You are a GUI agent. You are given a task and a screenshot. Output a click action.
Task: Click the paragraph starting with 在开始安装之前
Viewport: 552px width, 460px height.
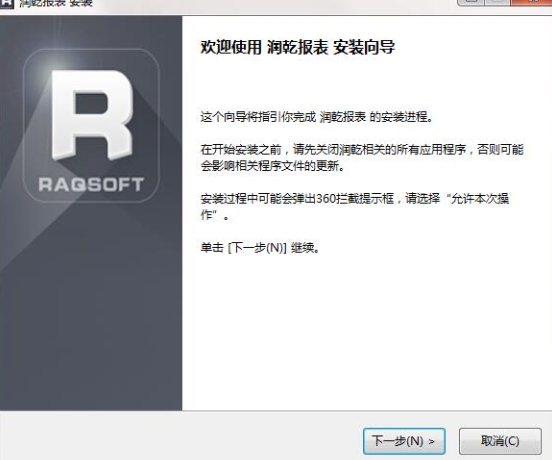tap(362, 158)
